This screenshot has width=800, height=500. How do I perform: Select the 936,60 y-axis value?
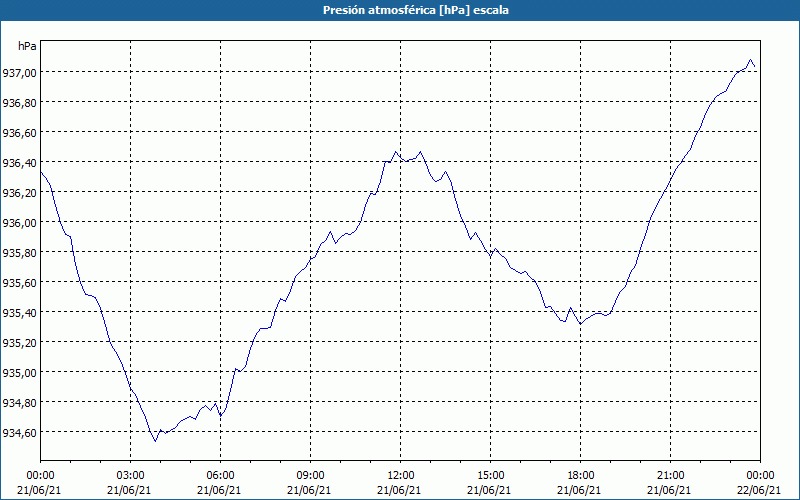(x=19, y=133)
